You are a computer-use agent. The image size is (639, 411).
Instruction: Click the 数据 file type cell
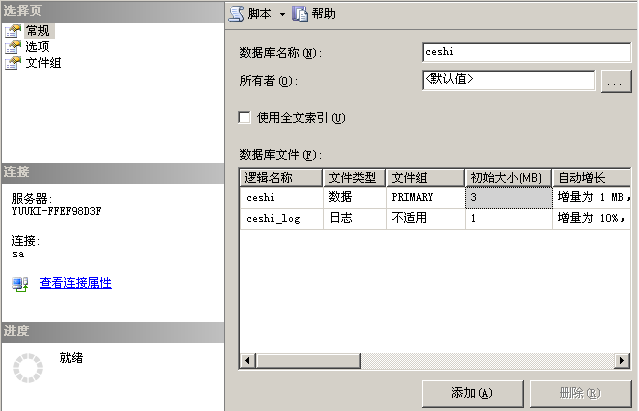click(355, 198)
